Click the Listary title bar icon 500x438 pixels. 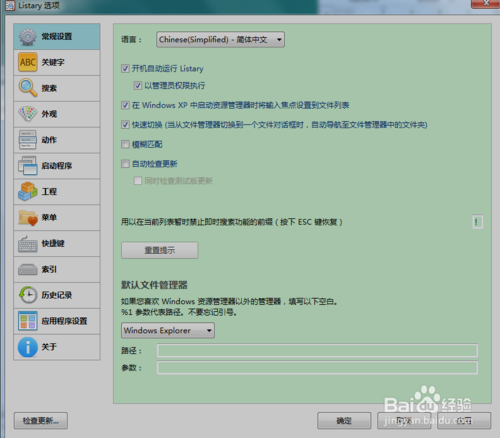point(10,5)
